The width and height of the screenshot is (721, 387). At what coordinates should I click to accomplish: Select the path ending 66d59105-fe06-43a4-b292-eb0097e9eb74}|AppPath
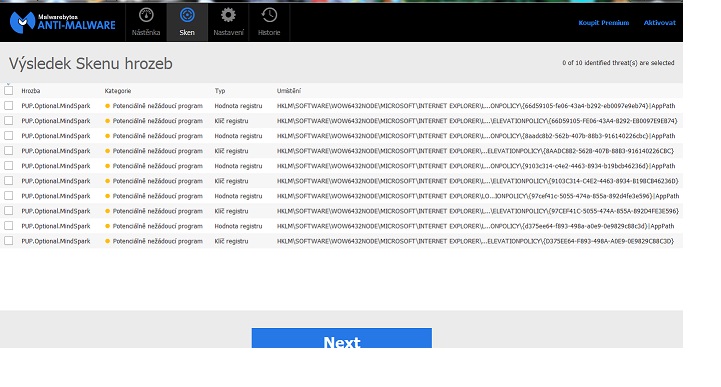pos(476,106)
